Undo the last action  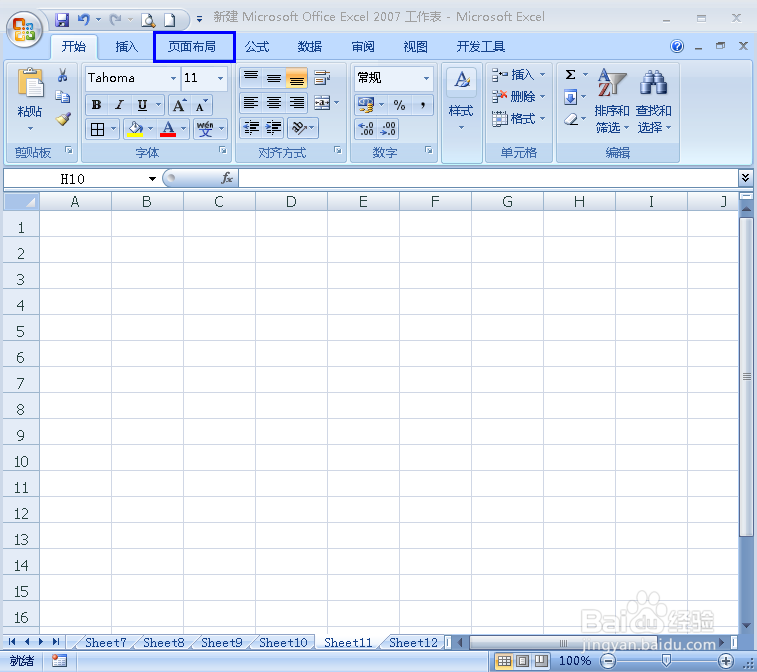[84, 20]
